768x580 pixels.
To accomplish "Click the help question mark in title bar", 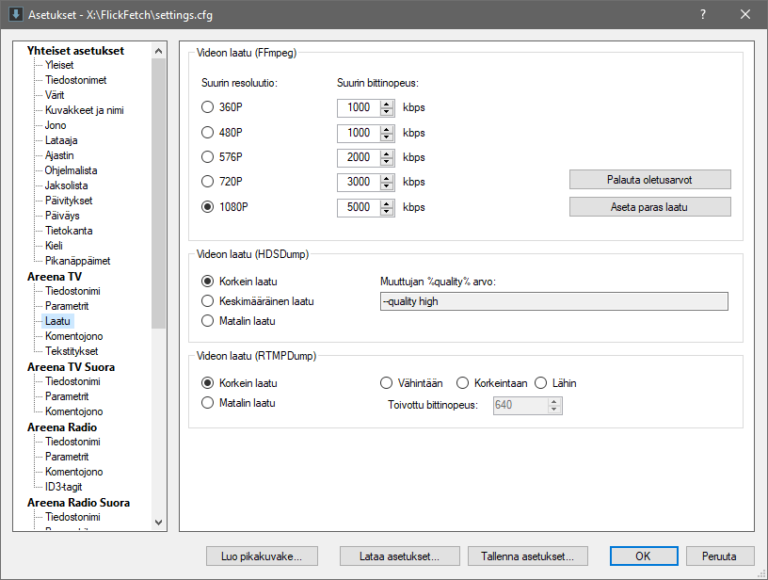I will tap(702, 15).
